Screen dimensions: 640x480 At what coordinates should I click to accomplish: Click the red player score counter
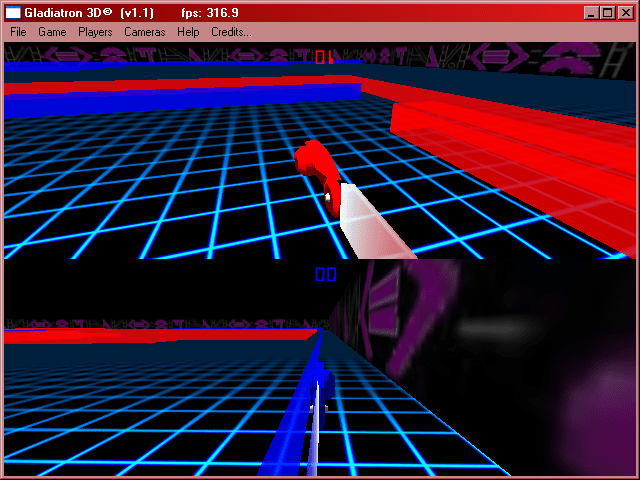[324, 57]
